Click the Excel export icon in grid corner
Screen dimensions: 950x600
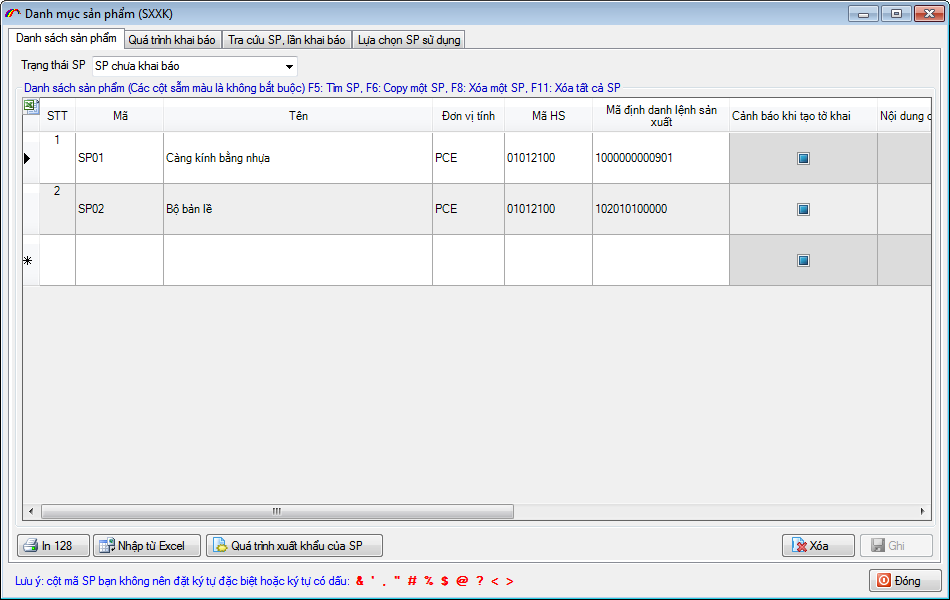click(x=30, y=107)
